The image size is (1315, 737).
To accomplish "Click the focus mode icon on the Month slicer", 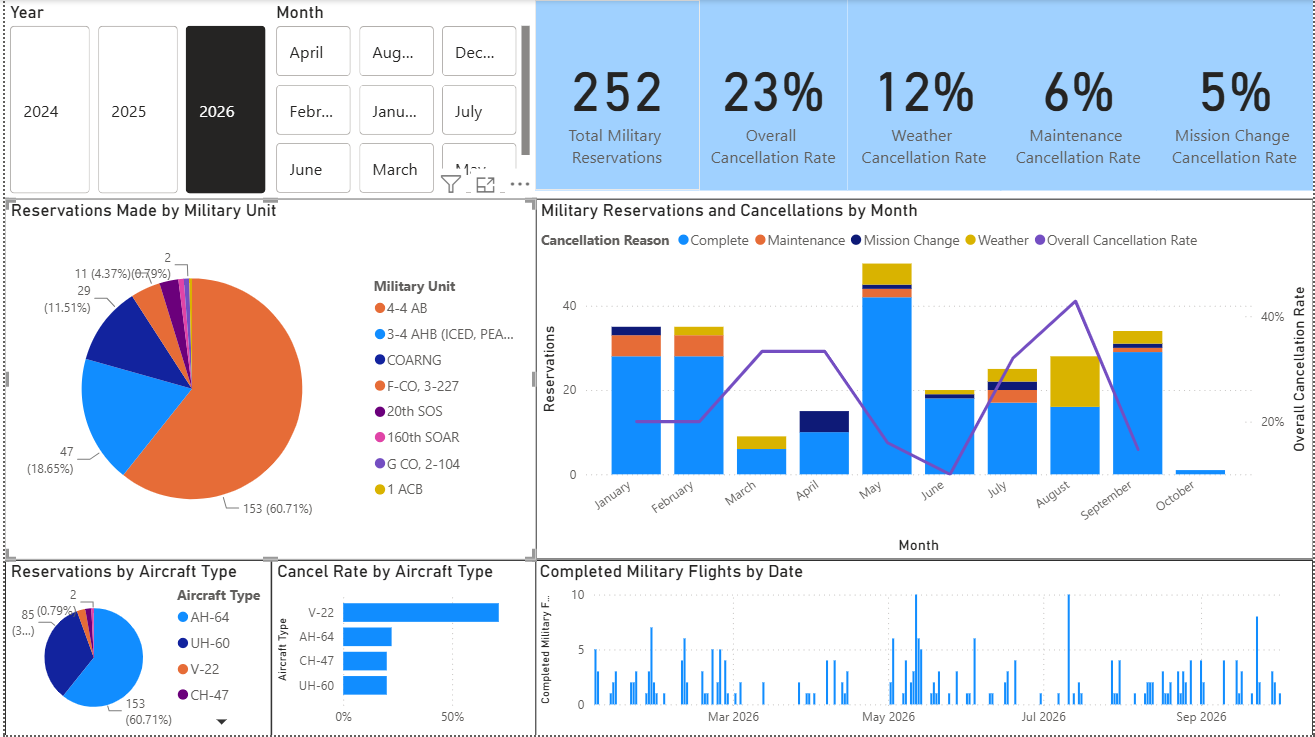I will pos(486,184).
